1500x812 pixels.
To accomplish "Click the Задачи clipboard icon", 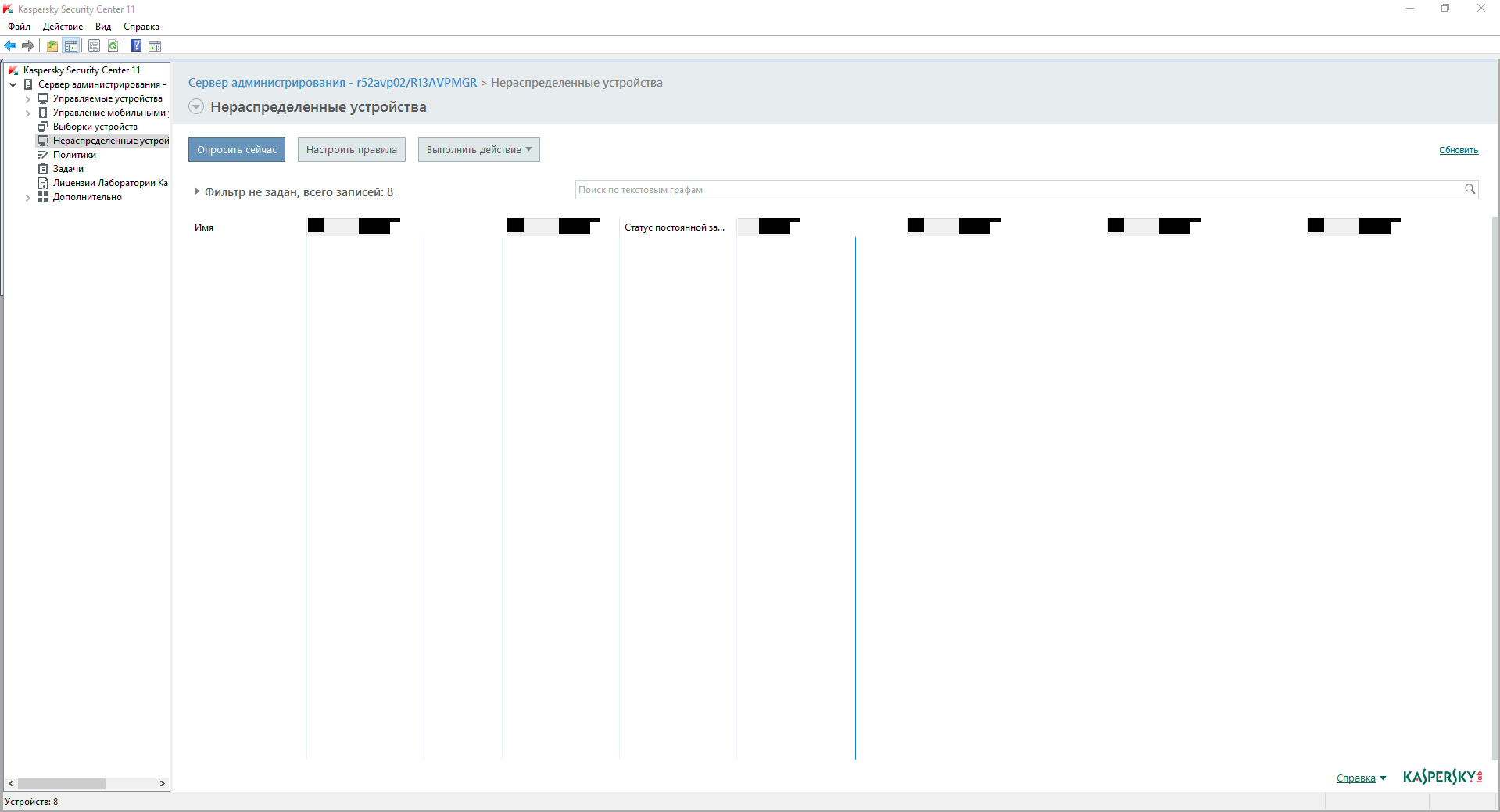I will coord(43,169).
